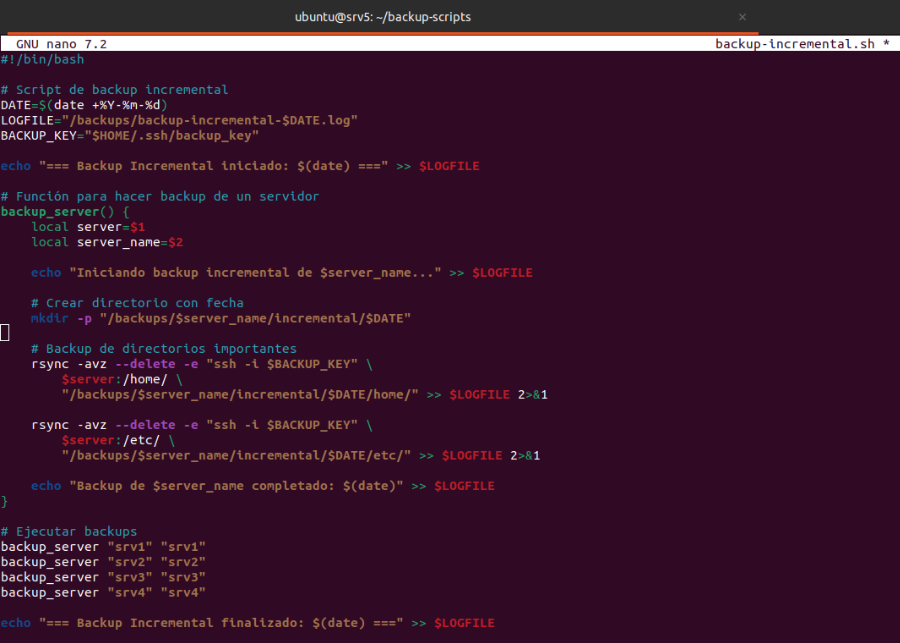The image size is (900, 643).
Task: Click the BACKUP_KEY variable definition
Action: click(x=130, y=135)
